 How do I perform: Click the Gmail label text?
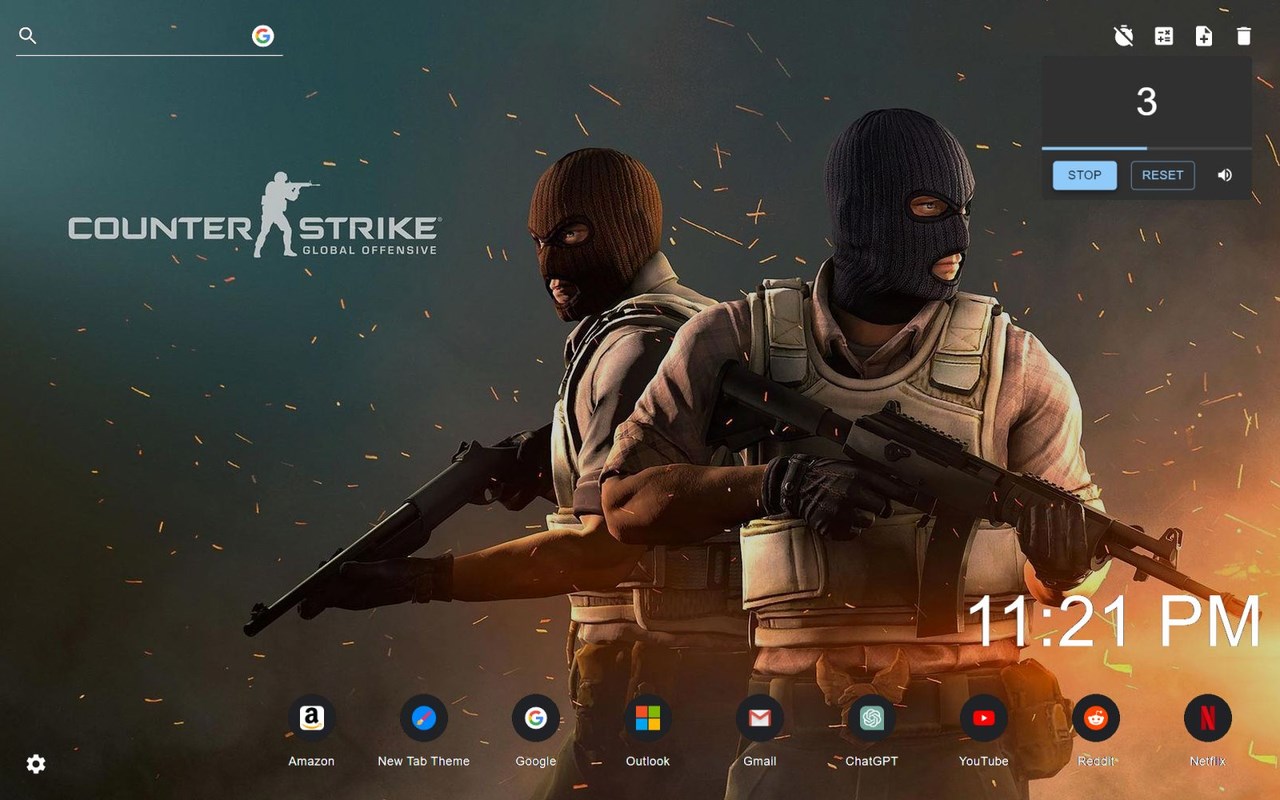pos(760,761)
